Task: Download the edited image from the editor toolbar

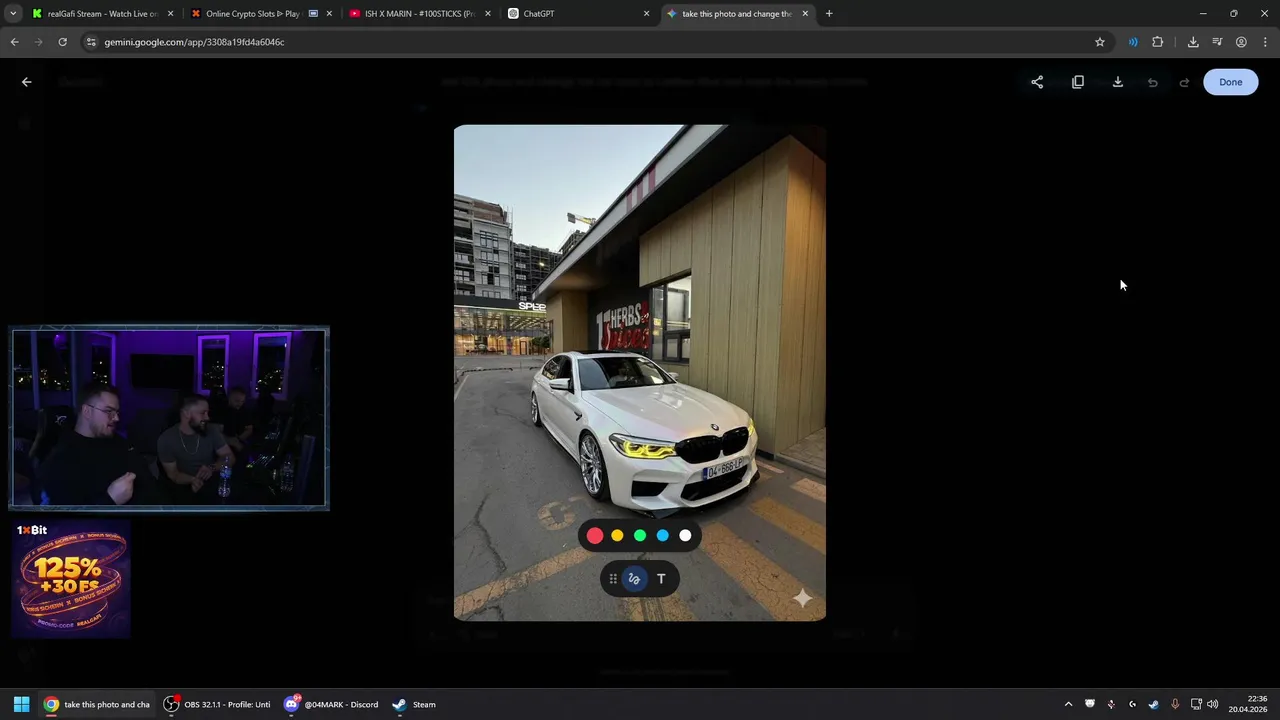Action: tap(1118, 82)
